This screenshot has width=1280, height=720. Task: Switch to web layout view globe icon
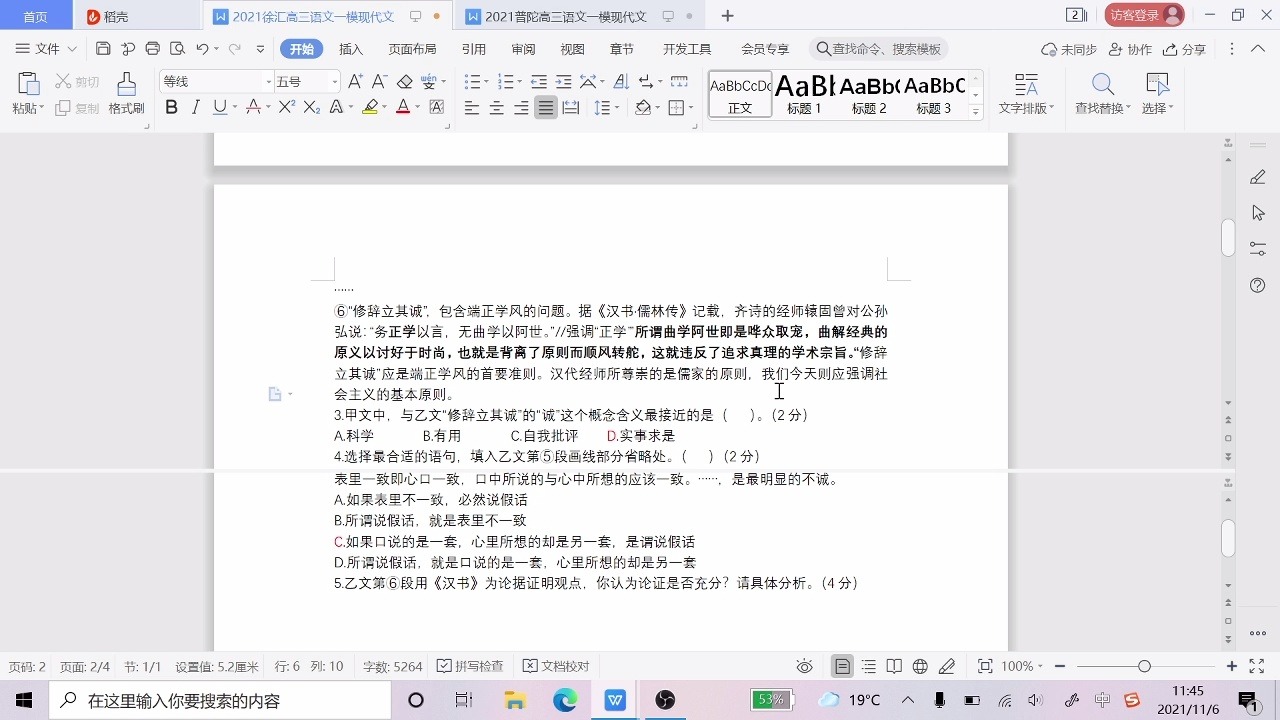[920, 666]
